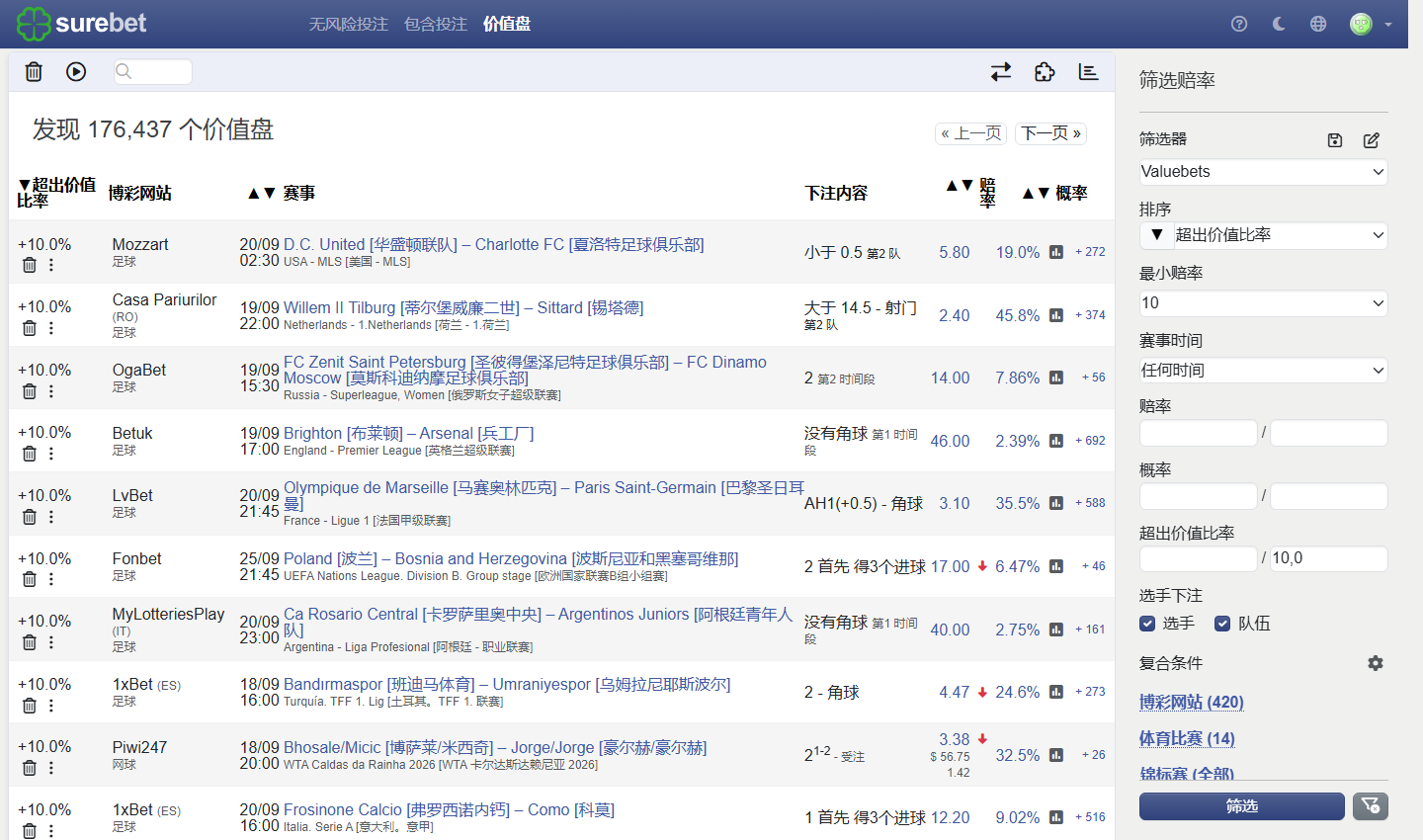Click the puzzle piece extension icon
The height and width of the screenshot is (840, 1423).
click(1045, 71)
